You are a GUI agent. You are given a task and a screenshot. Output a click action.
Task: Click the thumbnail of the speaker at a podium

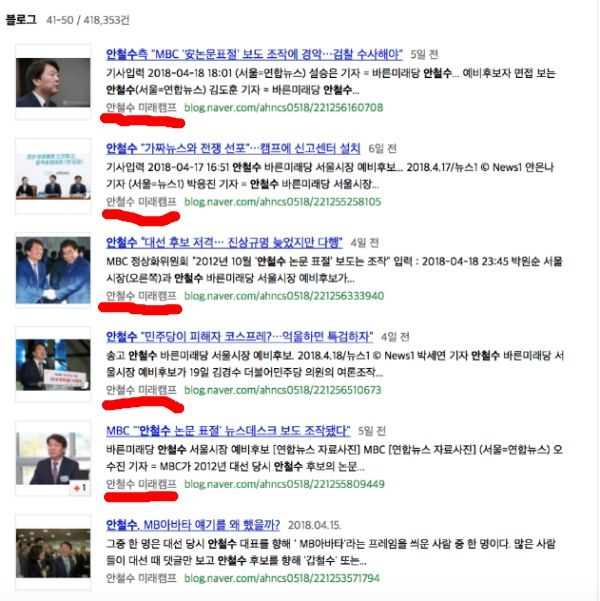(x=53, y=365)
